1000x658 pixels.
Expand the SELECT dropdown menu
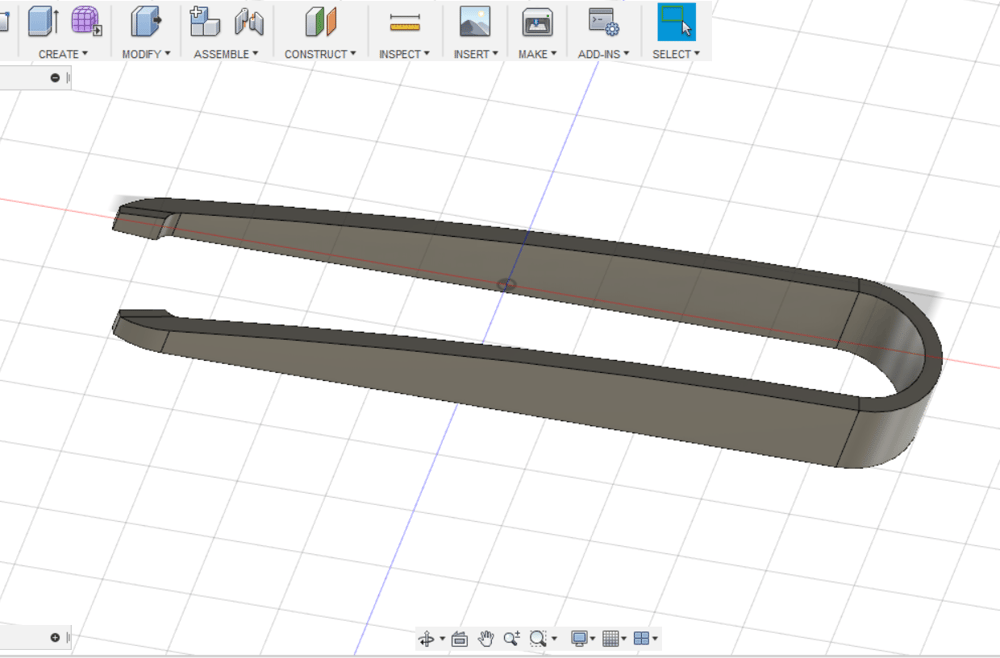[x=676, y=54]
